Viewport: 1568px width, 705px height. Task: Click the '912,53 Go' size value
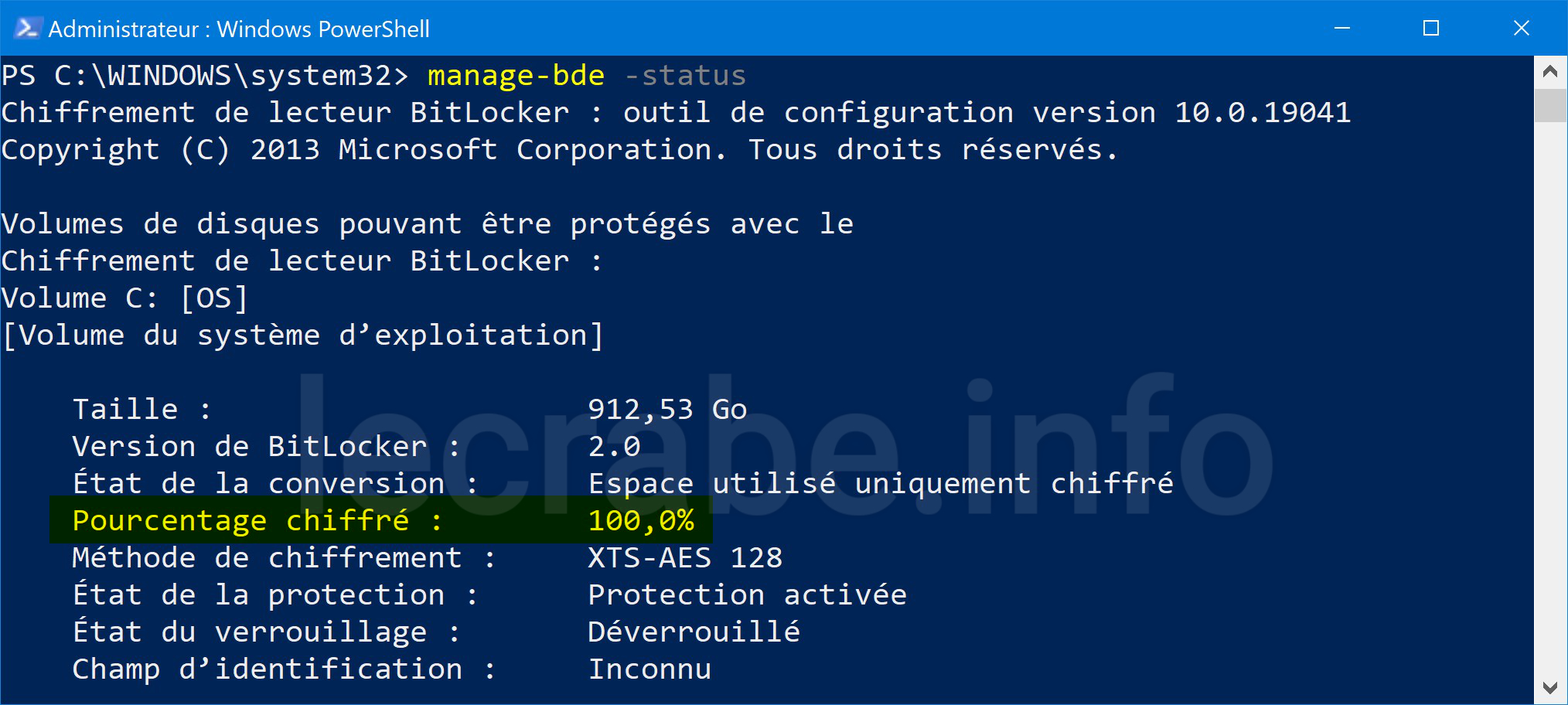pyautogui.click(x=667, y=410)
